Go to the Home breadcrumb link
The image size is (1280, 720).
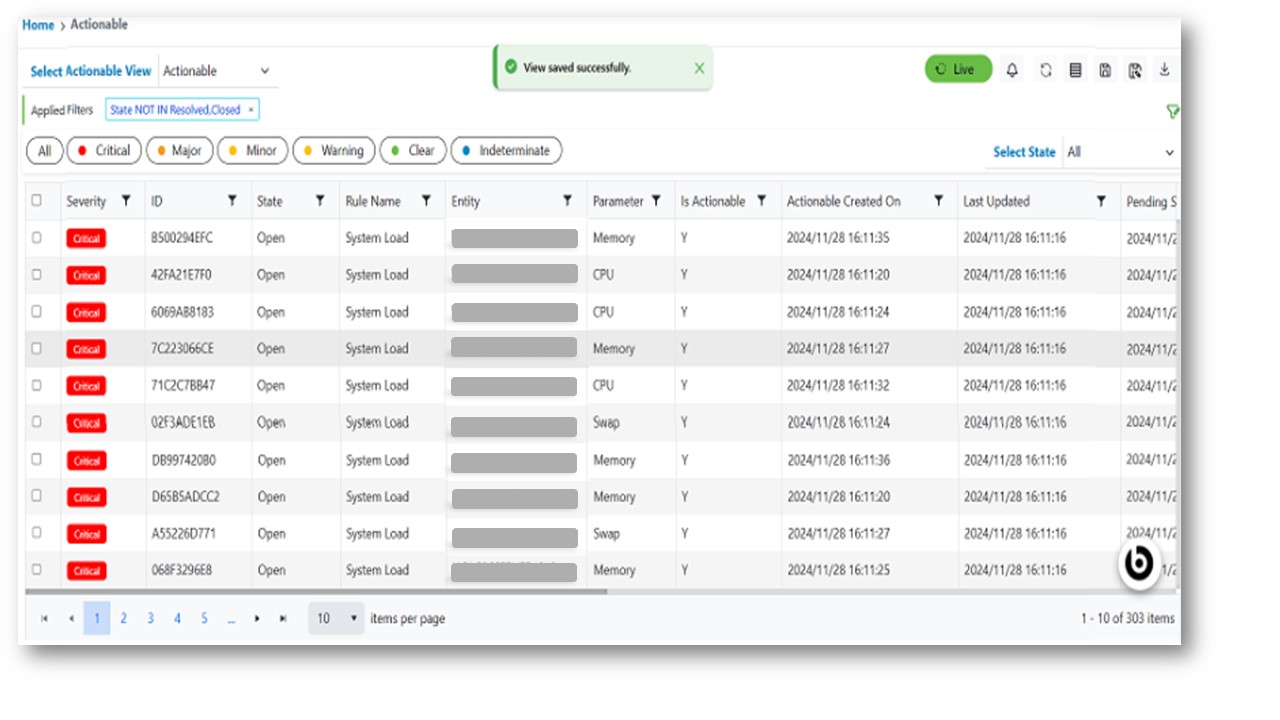point(38,25)
